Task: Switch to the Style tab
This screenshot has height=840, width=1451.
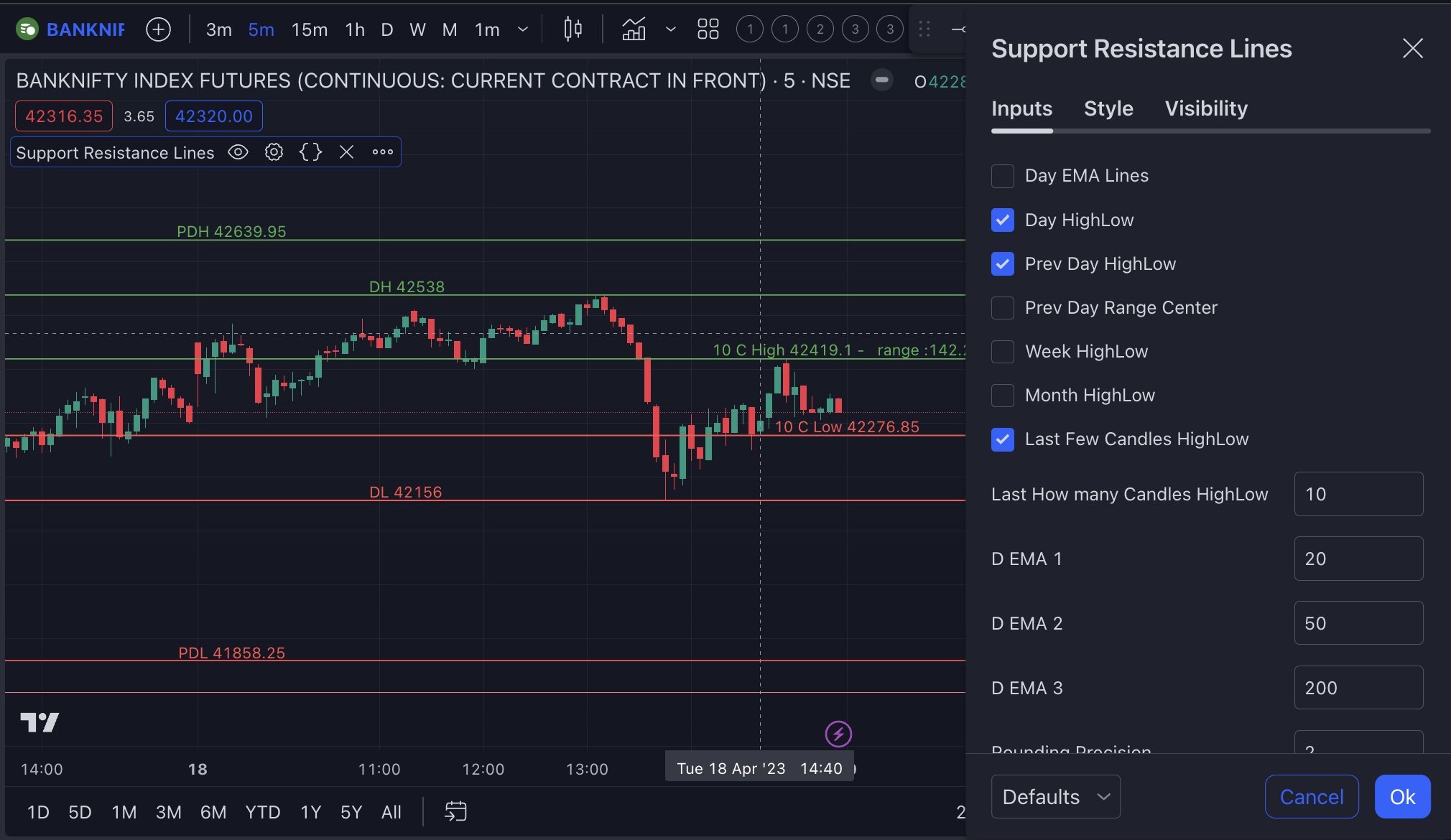Action: pyautogui.click(x=1108, y=108)
